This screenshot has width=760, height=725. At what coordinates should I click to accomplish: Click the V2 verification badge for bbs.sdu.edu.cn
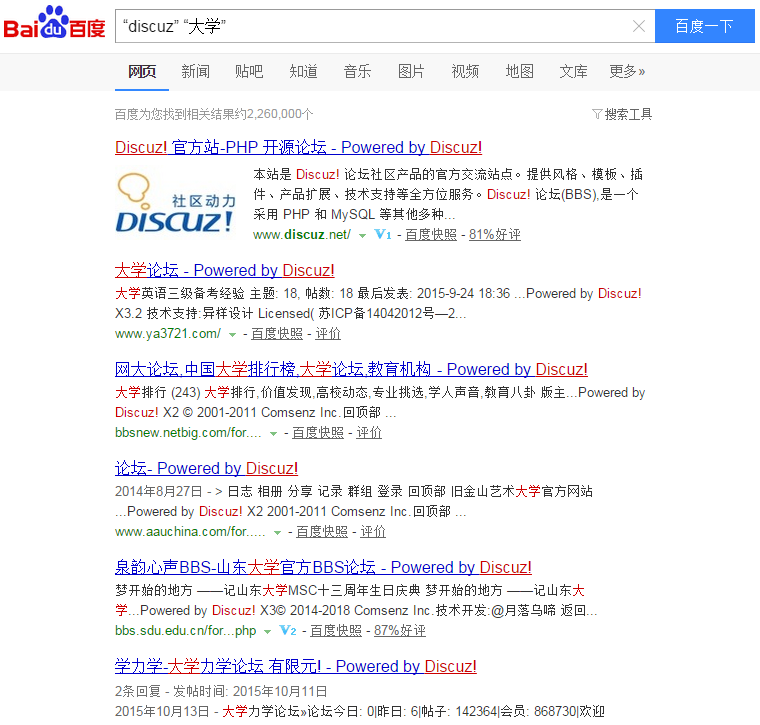coord(288,630)
